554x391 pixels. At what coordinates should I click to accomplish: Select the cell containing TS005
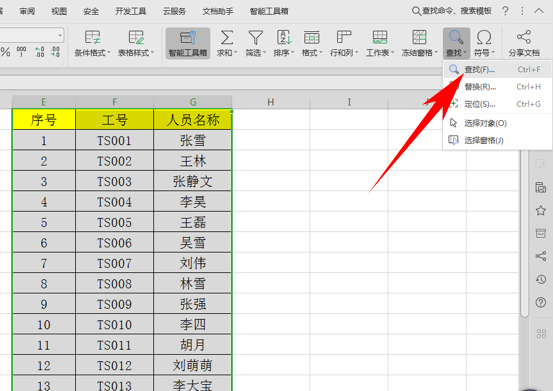114,222
